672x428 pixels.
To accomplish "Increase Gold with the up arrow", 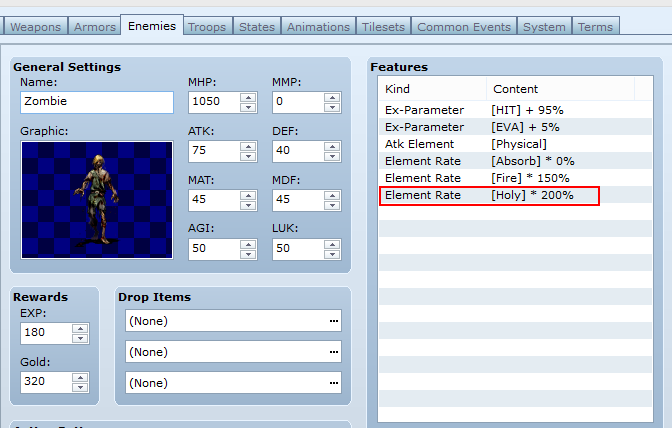I will (x=80, y=377).
